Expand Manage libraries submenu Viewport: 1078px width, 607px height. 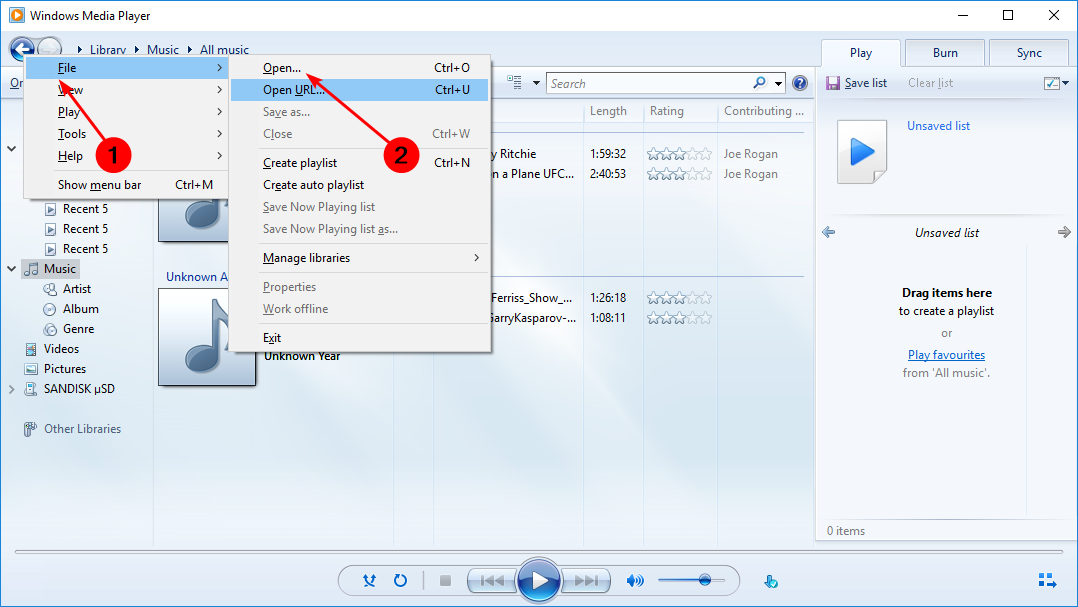360,257
